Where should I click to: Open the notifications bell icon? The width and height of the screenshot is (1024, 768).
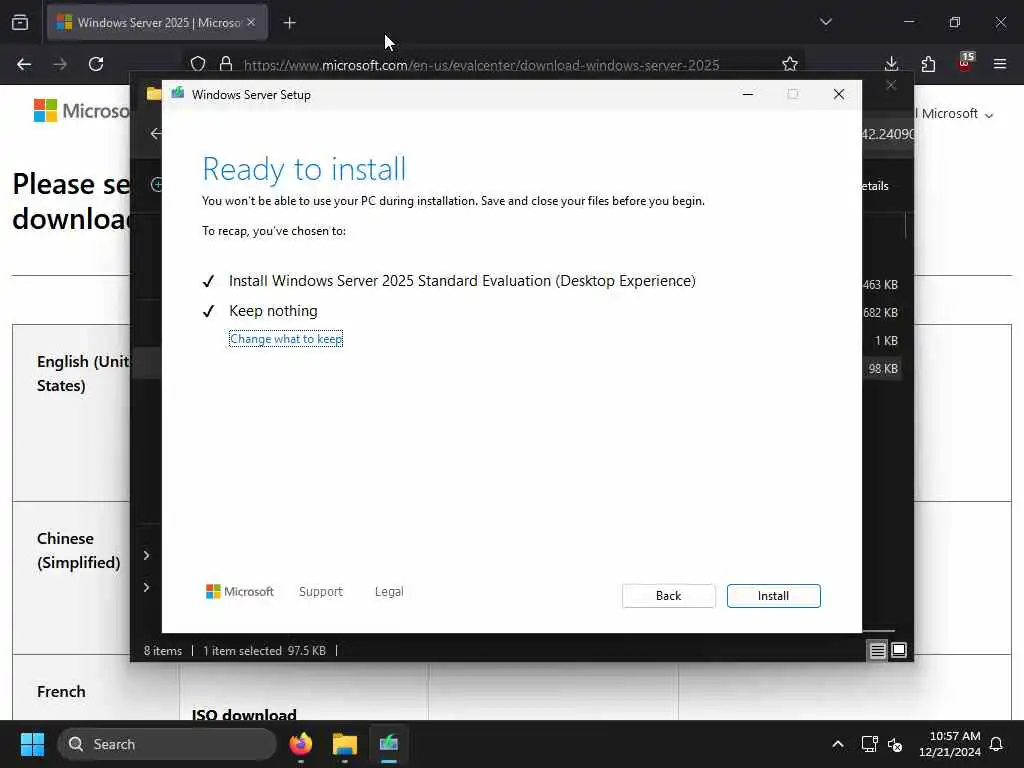(996, 744)
